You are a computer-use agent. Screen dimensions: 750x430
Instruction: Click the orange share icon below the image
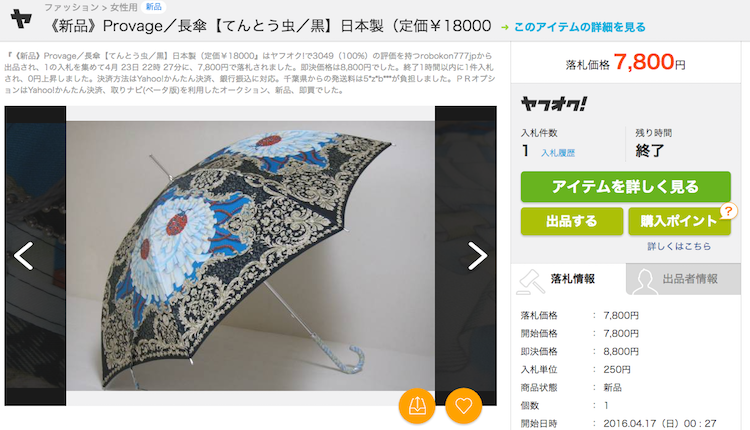pyautogui.click(x=417, y=406)
